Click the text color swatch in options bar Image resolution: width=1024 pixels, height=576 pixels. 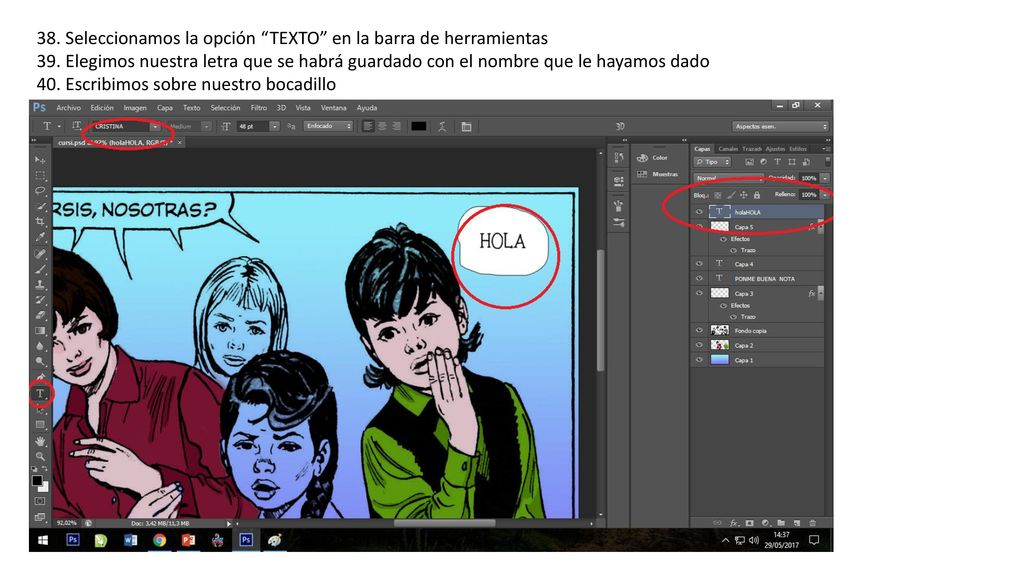pos(419,126)
